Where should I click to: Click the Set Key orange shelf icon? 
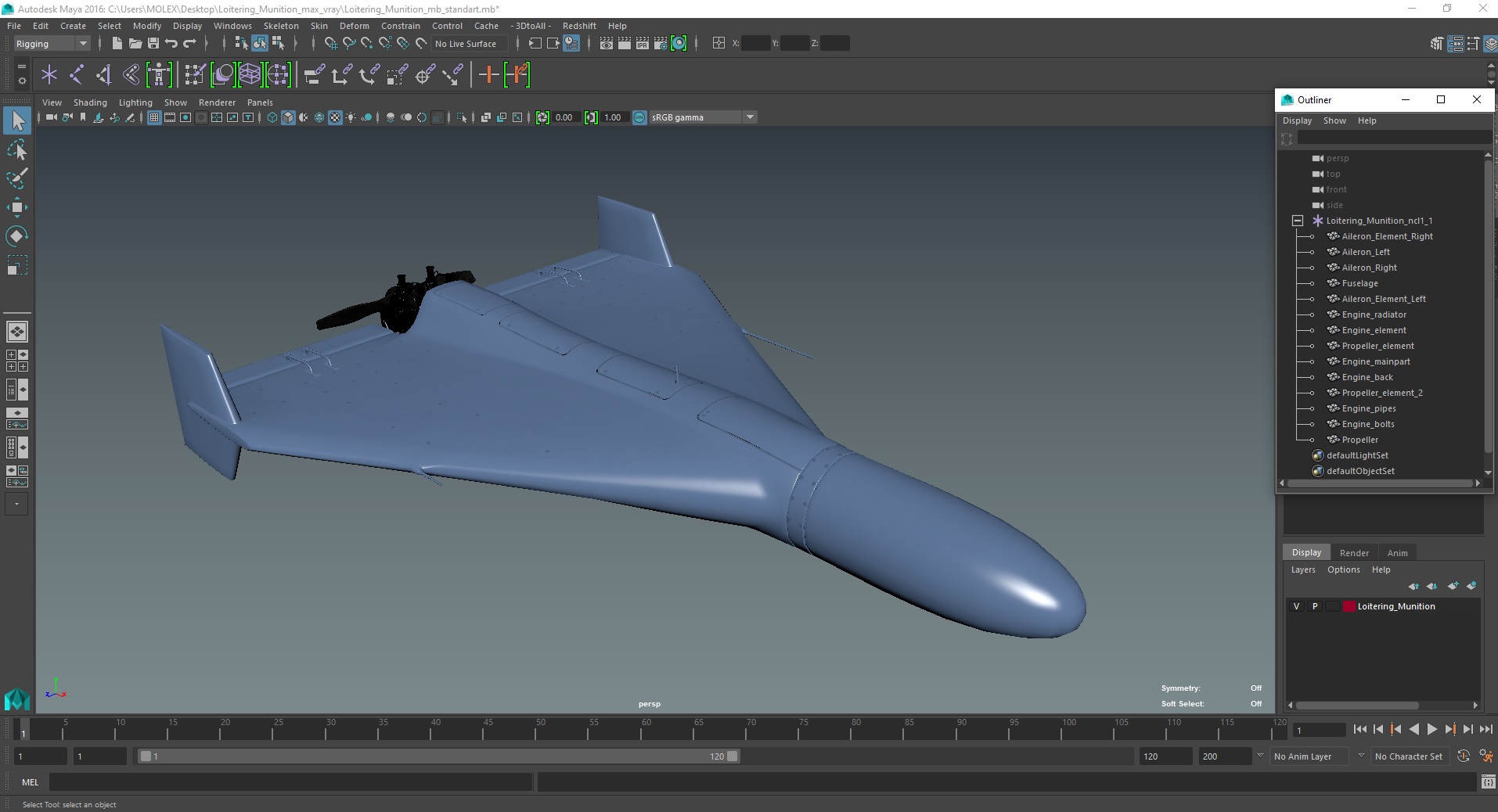point(489,75)
